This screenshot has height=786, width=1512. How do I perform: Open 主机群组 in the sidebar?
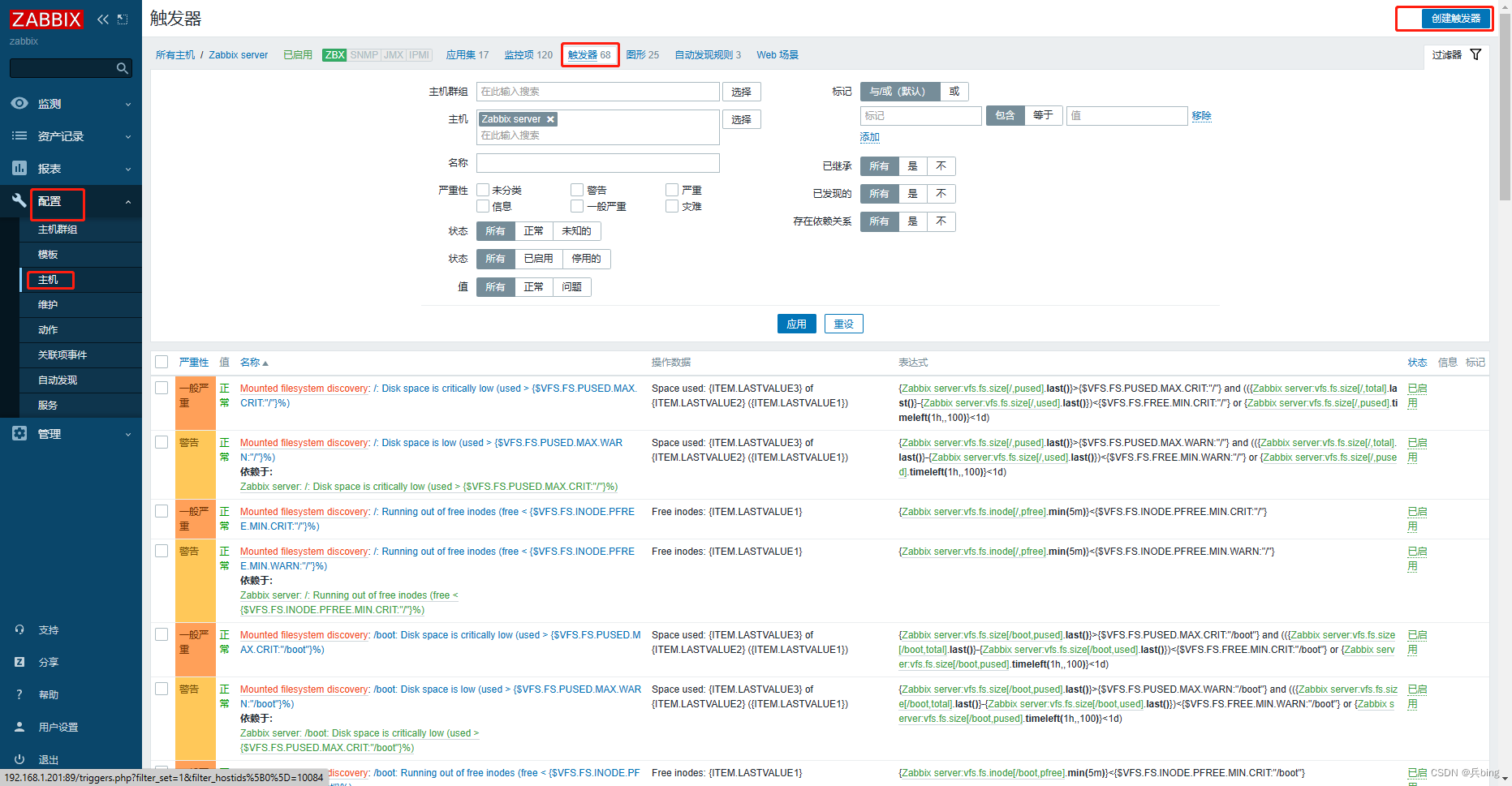coord(58,230)
